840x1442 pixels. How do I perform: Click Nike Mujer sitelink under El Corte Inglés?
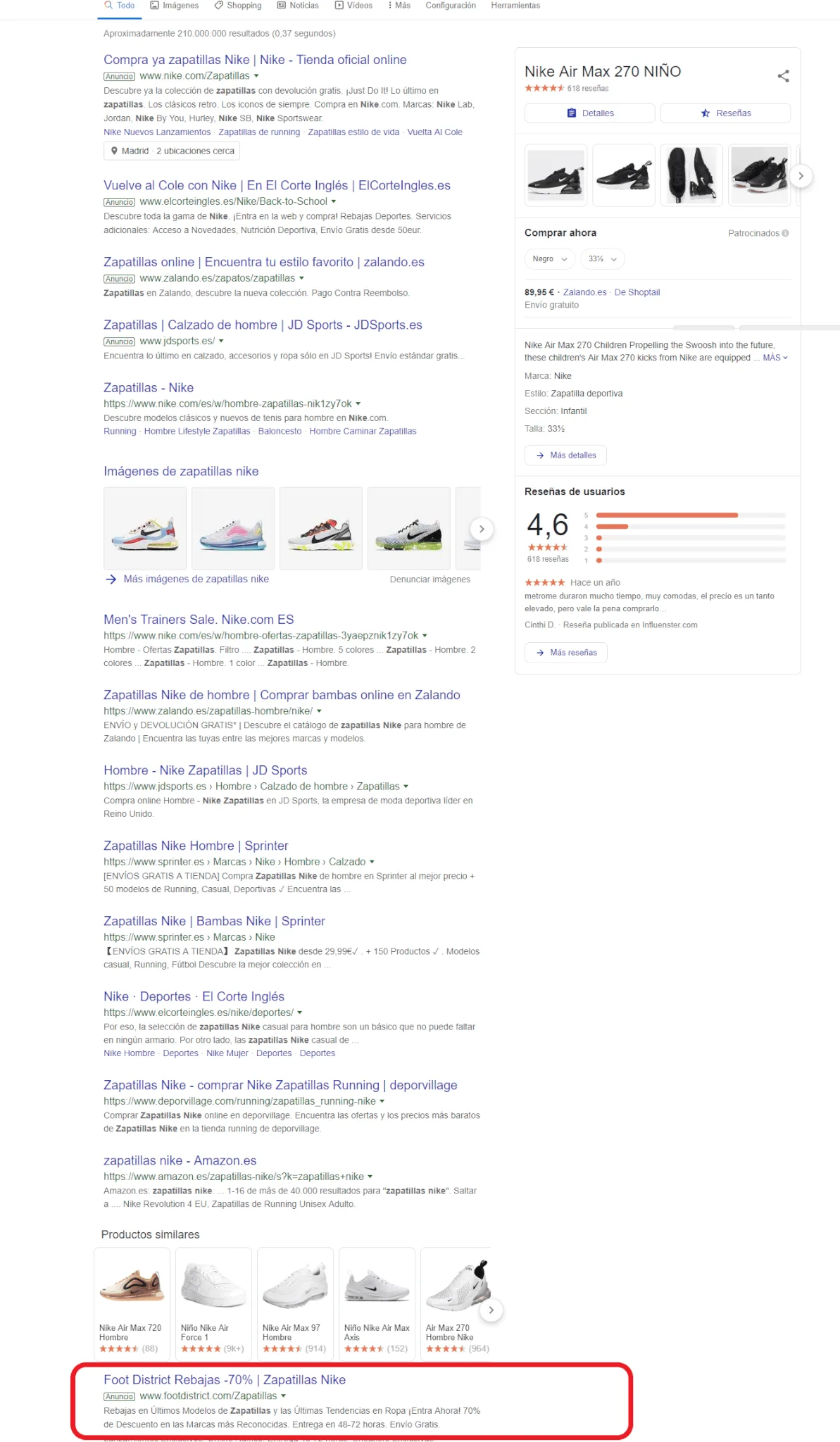(x=227, y=1053)
